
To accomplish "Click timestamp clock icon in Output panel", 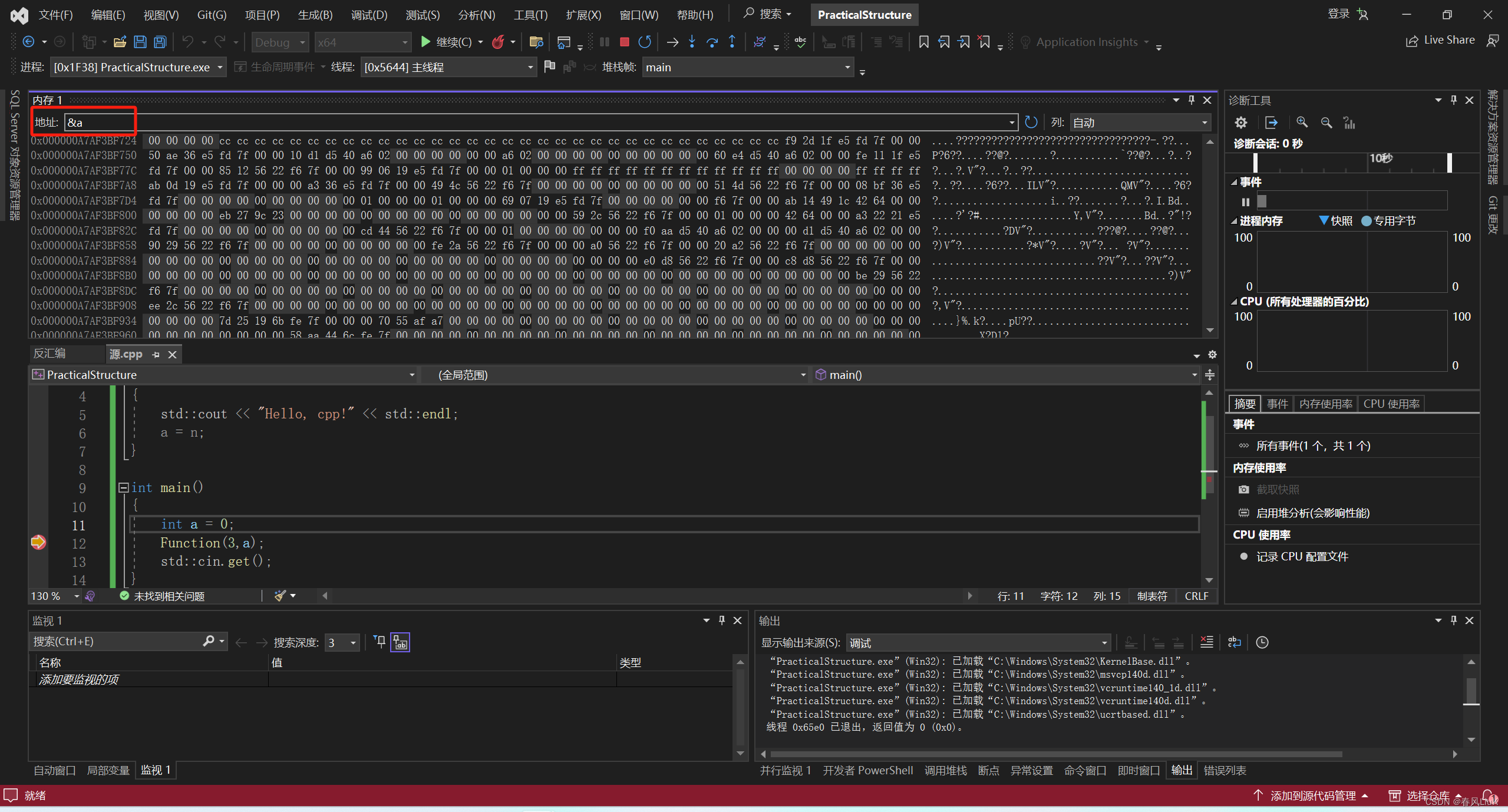I will [1262, 642].
